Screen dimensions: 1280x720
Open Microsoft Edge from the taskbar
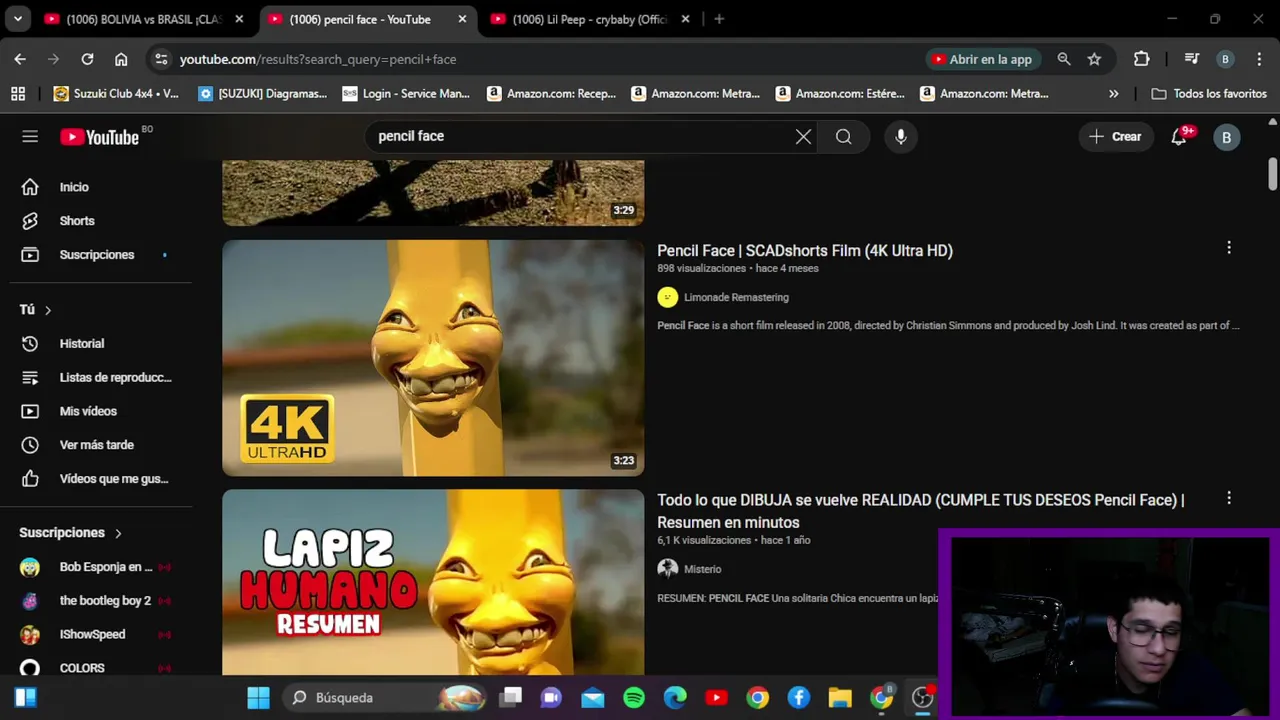(x=675, y=697)
